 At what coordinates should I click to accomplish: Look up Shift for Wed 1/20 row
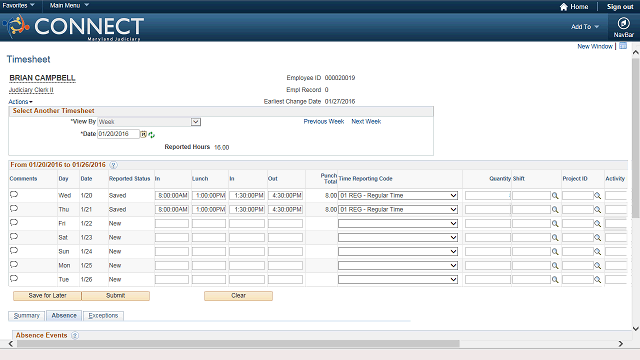pos(555,196)
